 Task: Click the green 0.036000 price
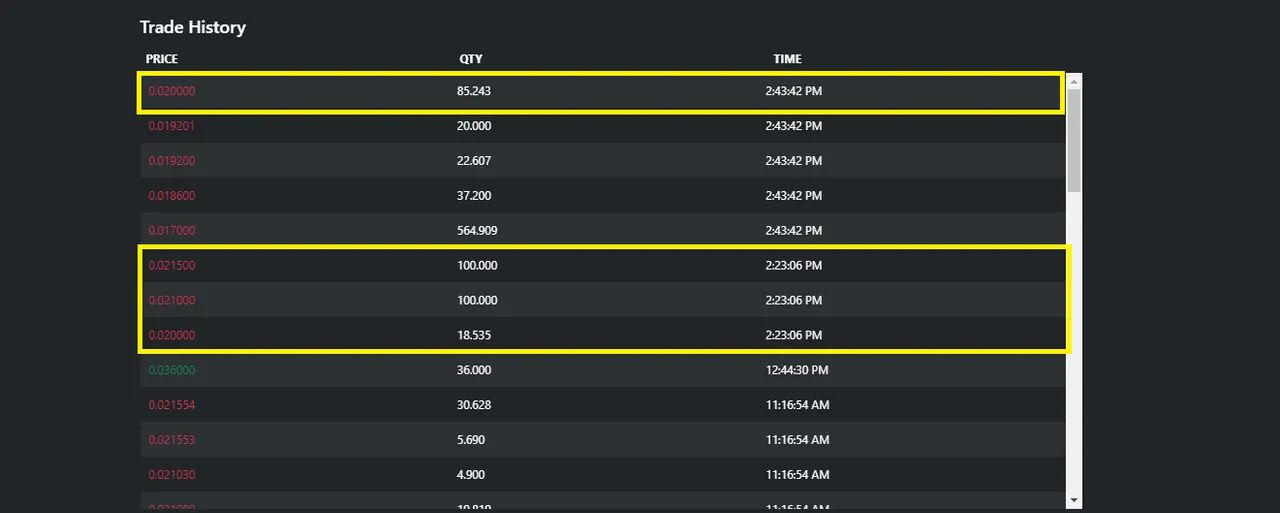172,370
